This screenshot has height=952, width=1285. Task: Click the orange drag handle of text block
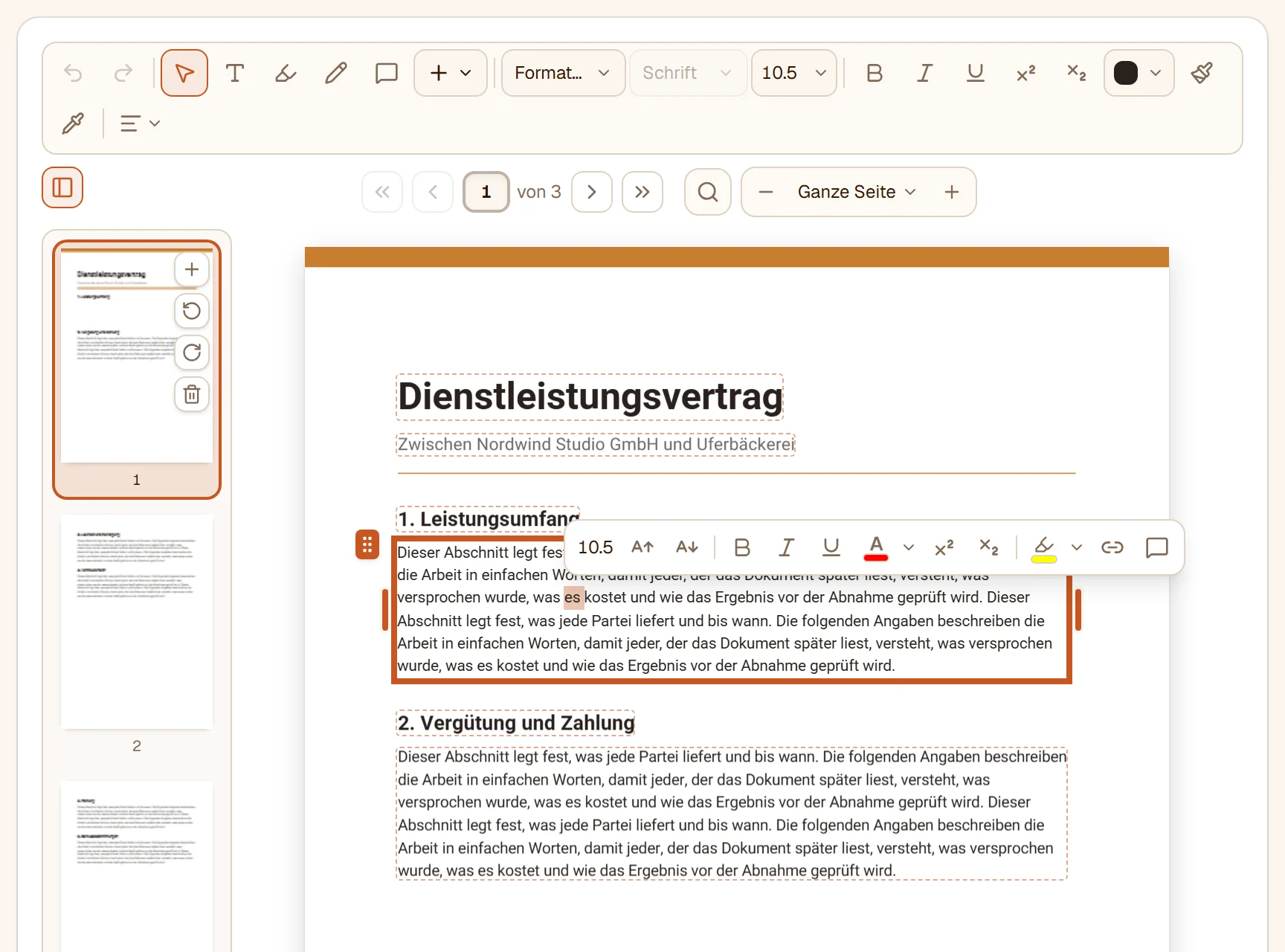coord(367,544)
